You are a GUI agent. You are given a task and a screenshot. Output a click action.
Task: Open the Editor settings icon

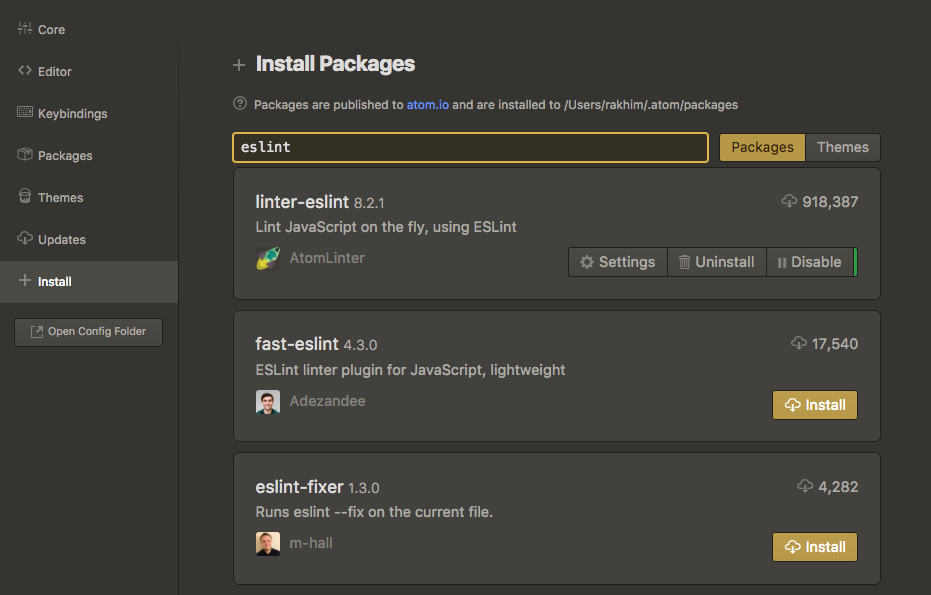coord(24,71)
